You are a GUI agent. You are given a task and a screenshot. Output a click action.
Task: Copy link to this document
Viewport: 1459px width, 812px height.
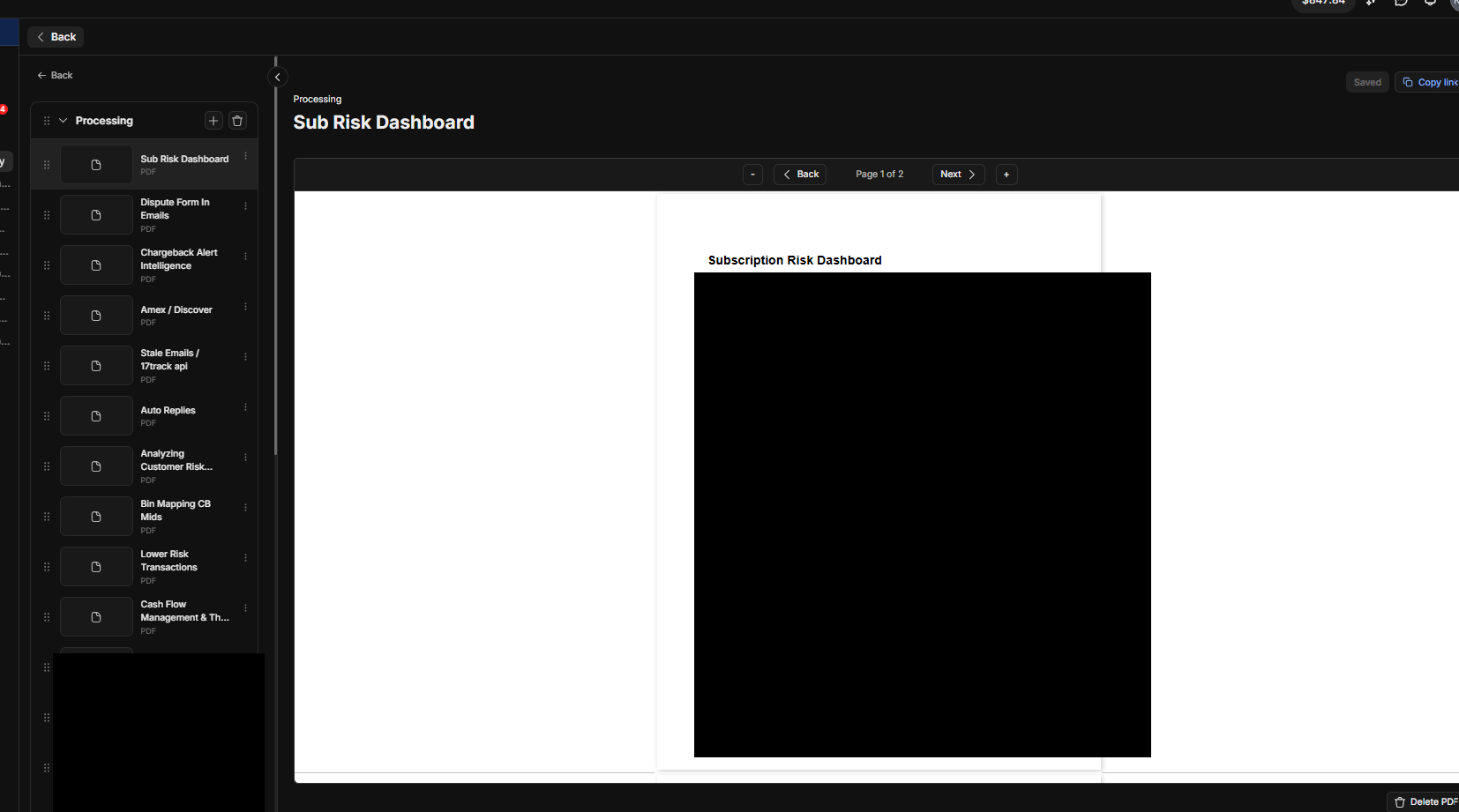click(1429, 82)
